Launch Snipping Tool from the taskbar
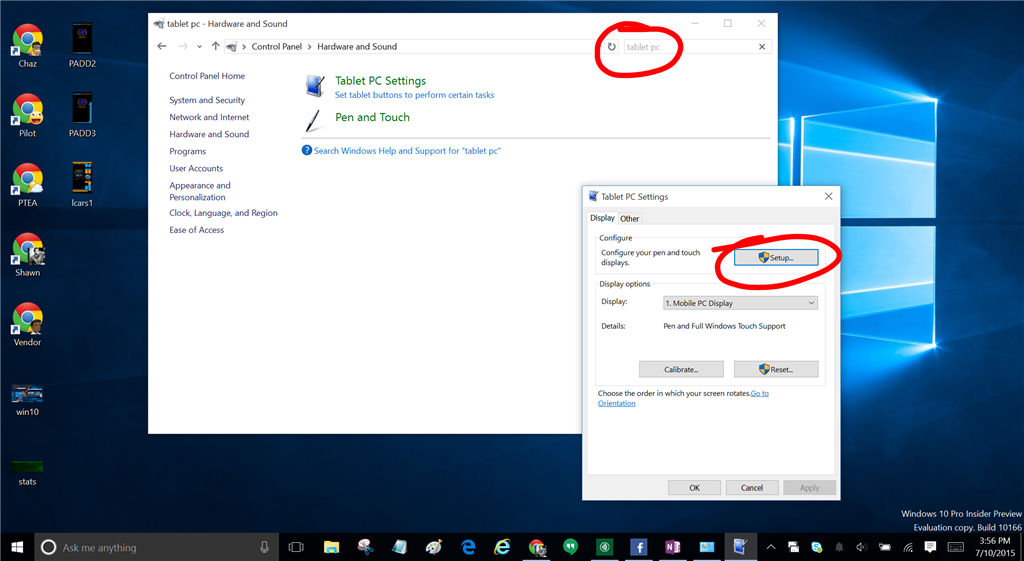This screenshot has width=1024, height=561. [366, 547]
